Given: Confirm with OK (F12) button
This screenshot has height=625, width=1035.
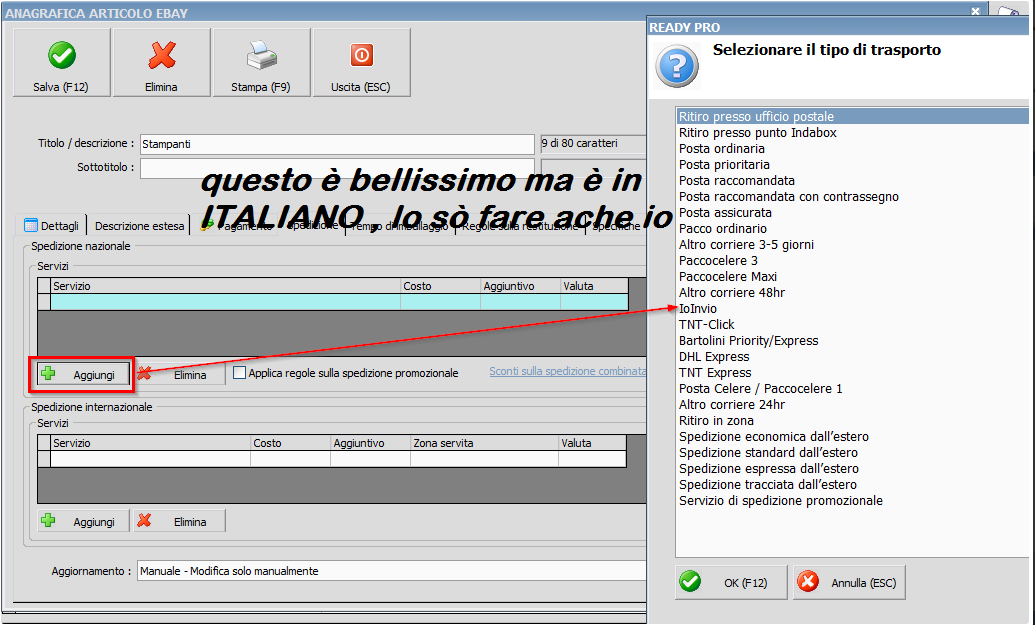Looking at the screenshot, I should tap(731, 583).
